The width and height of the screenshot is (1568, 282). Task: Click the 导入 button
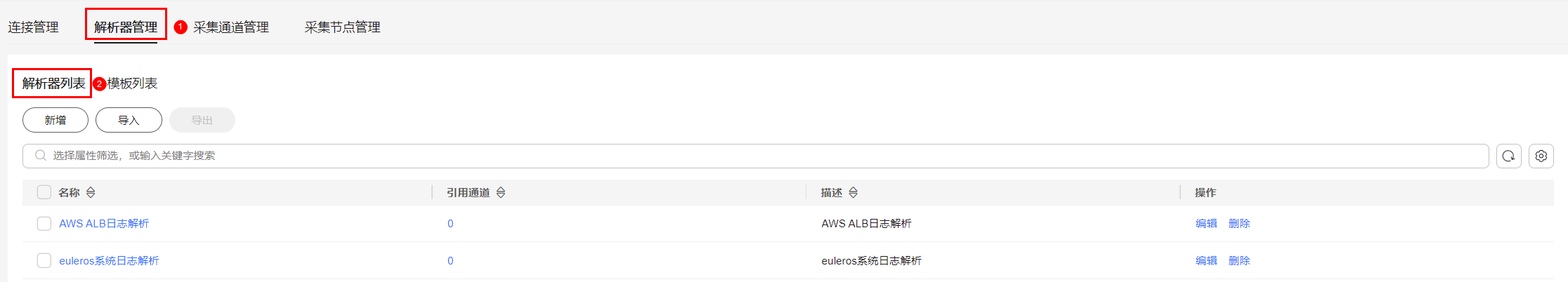(x=129, y=120)
